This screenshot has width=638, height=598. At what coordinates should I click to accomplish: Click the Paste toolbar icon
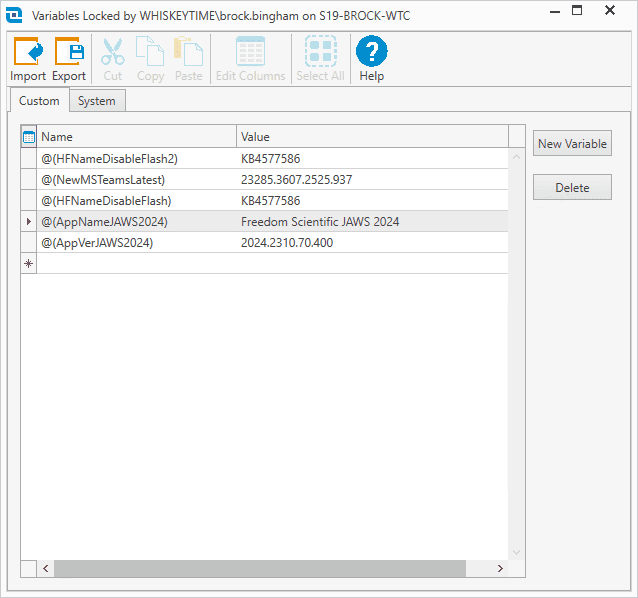[x=188, y=51]
